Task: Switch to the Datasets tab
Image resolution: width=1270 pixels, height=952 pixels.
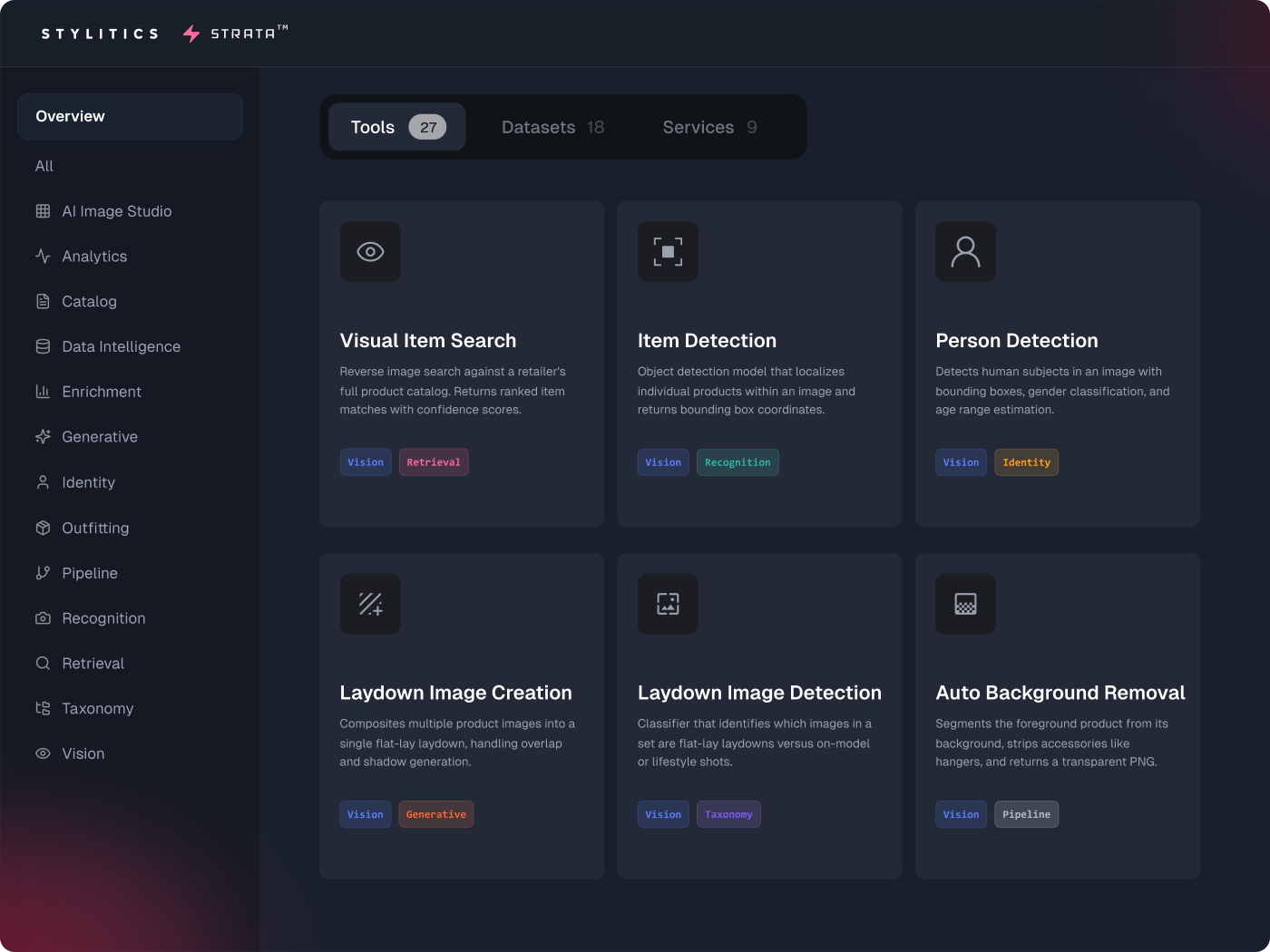Action: click(552, 127)
